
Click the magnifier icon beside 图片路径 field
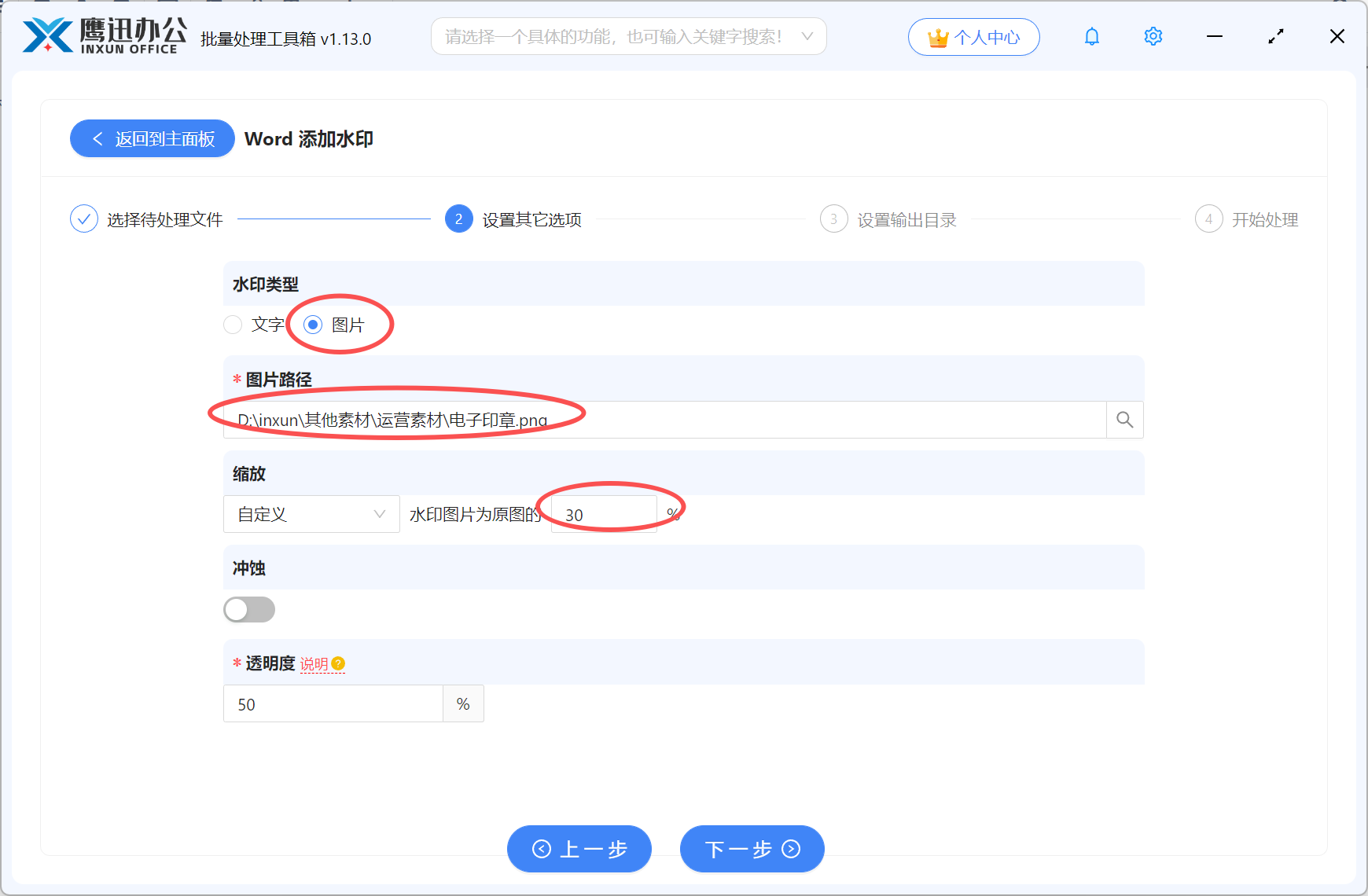coord(1124,420)
